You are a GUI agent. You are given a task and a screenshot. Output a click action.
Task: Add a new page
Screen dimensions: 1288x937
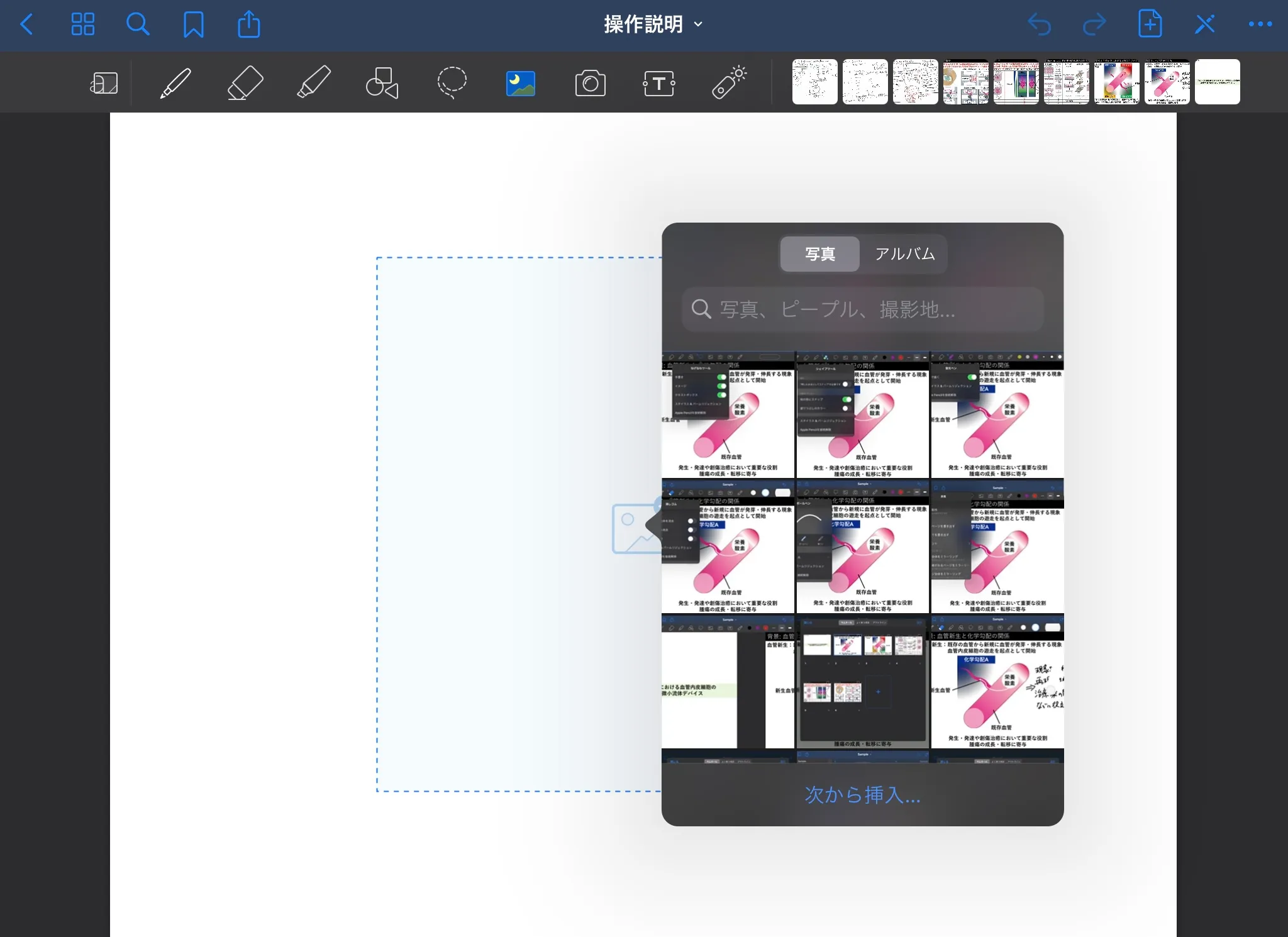pyautogui.click(x=1150, y=25)
